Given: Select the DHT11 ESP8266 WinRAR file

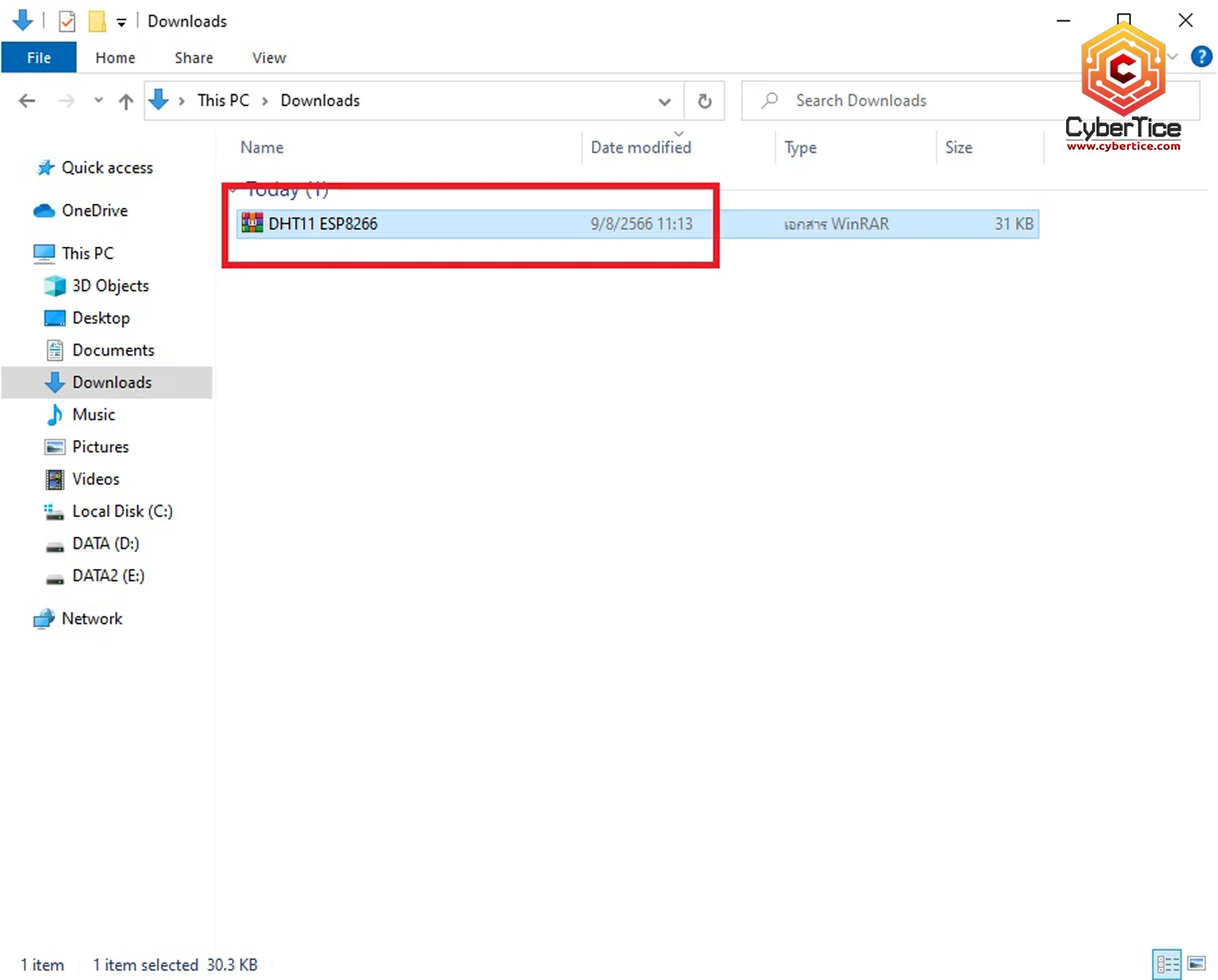Looking at the screenshot, I should tap(323, 224).
